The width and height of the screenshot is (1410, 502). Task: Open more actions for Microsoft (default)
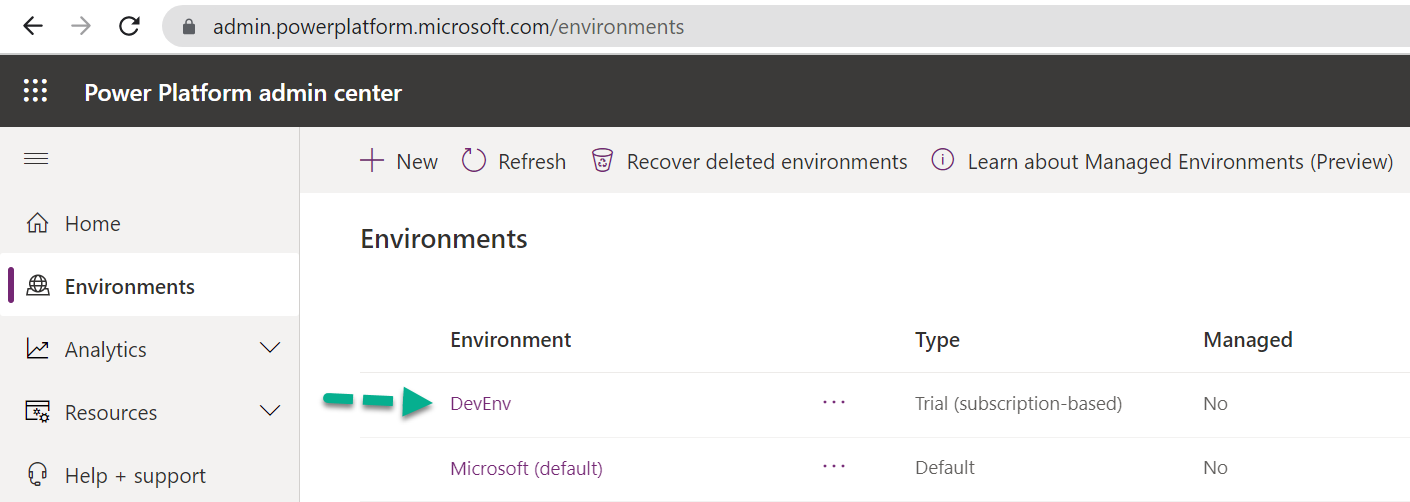tap(834, 467)
